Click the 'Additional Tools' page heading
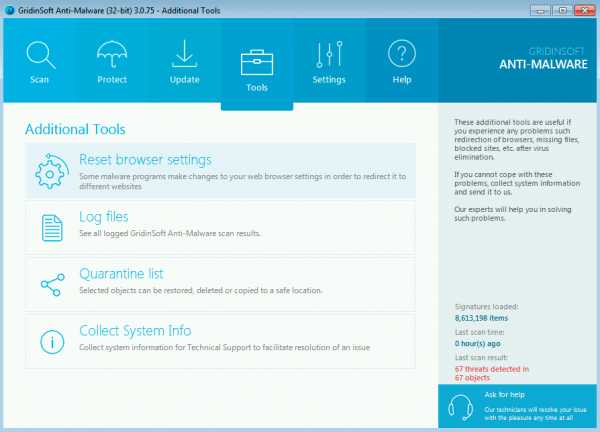Screen dimensions: 600x432 pyautogui.click(x=75, y=129)
